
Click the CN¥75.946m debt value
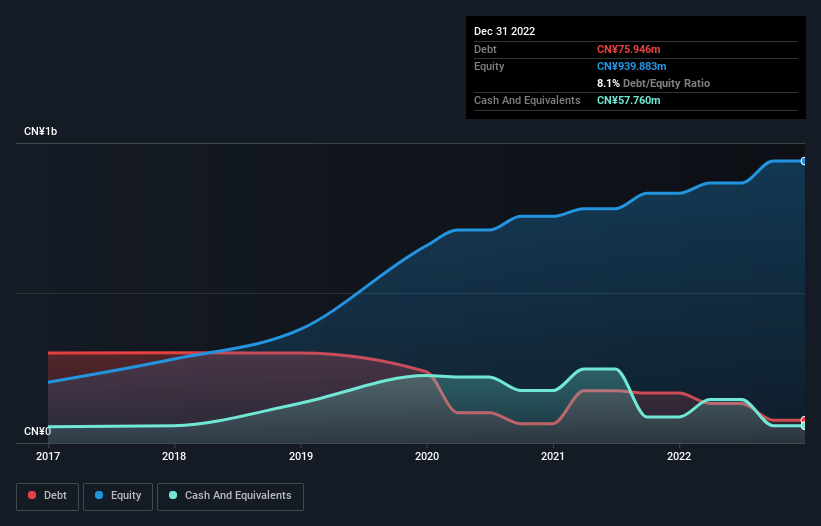[628, 49]
